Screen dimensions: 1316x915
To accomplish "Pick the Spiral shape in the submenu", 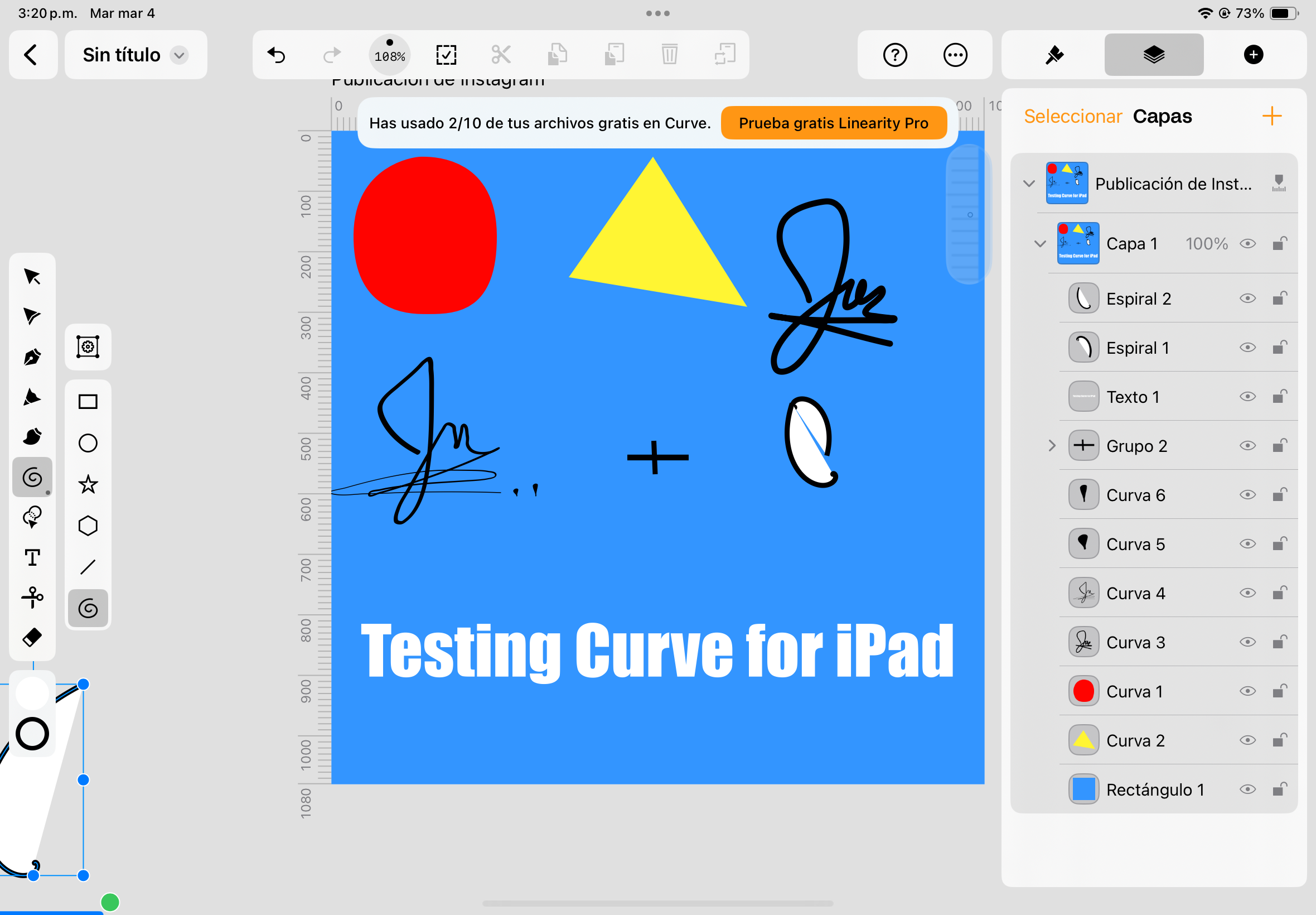I will pos(88,608).
